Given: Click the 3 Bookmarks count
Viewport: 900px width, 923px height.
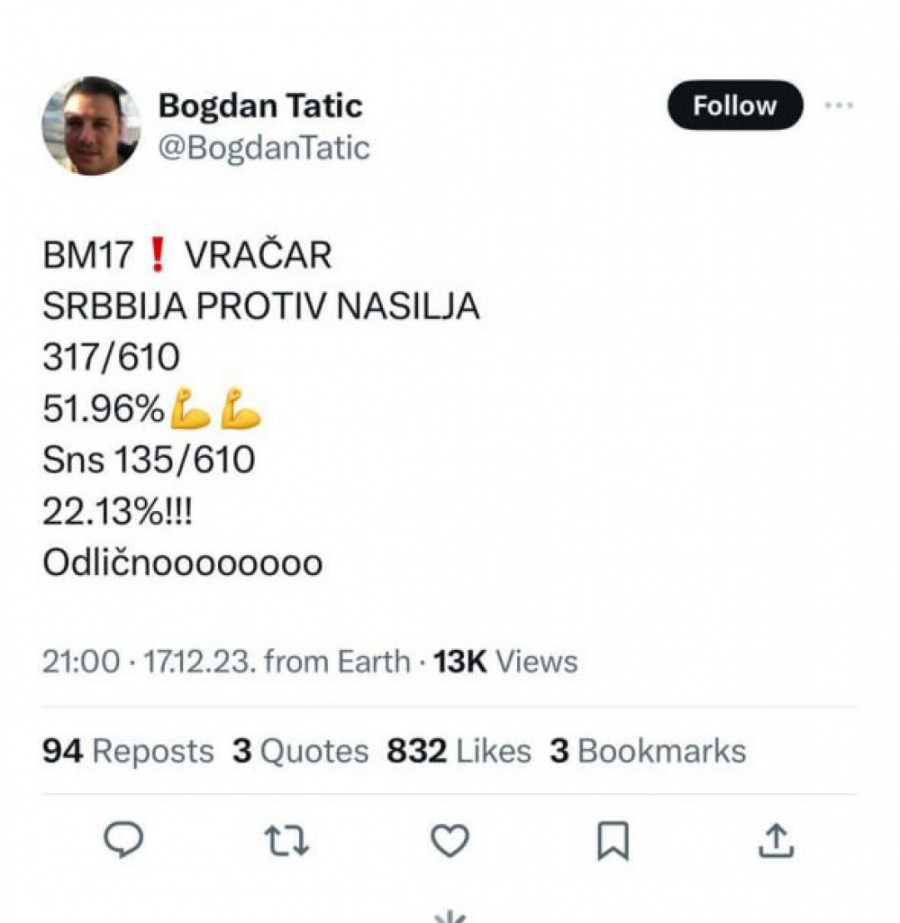Looking at the screenshot, I should [648, 751].
